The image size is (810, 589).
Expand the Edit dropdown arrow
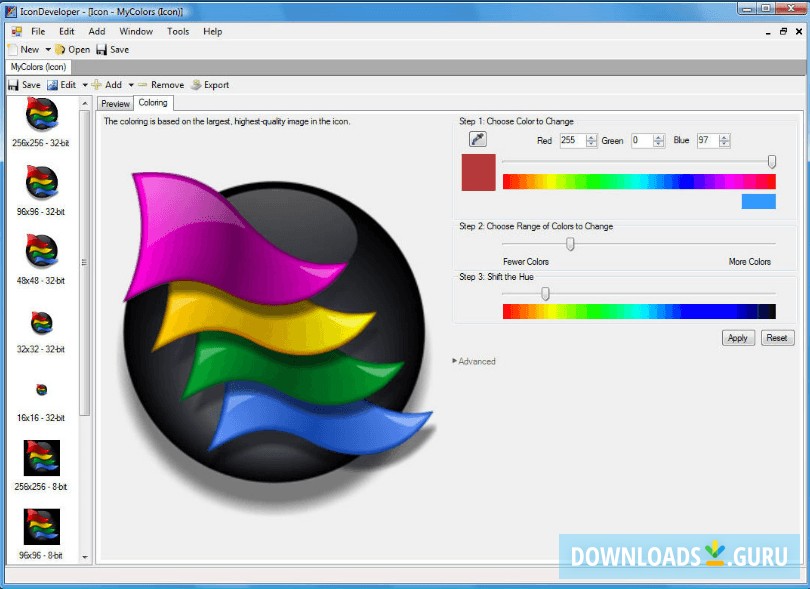pyautogui.click(x=85, y=85)
